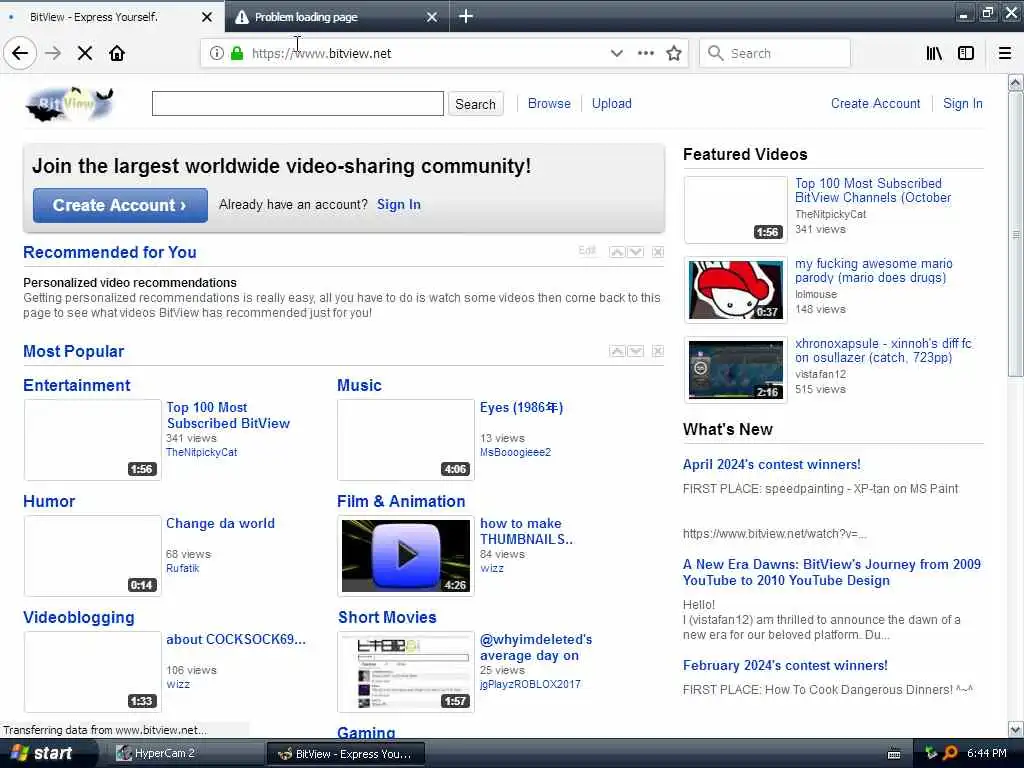Click the BitView site search field
1024x768 pixels.
pyautogui.click(x=298, y=104)
